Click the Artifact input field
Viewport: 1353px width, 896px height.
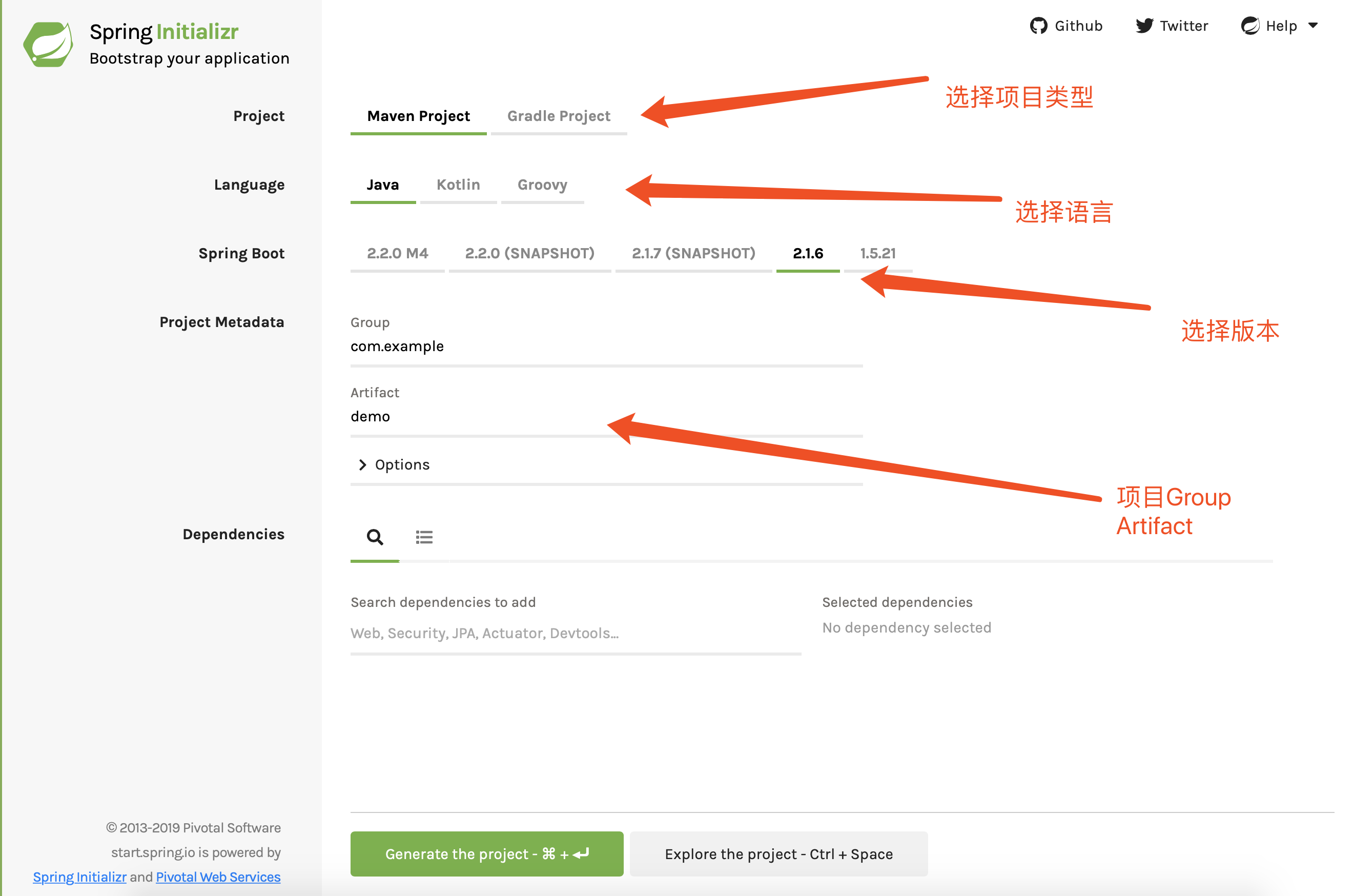pos(606,417)
